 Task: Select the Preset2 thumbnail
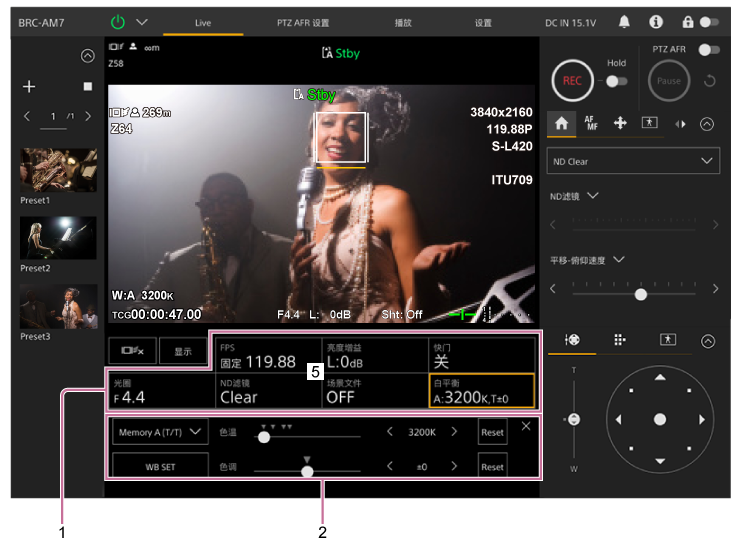pyautogui.click(x=58, y=238)
